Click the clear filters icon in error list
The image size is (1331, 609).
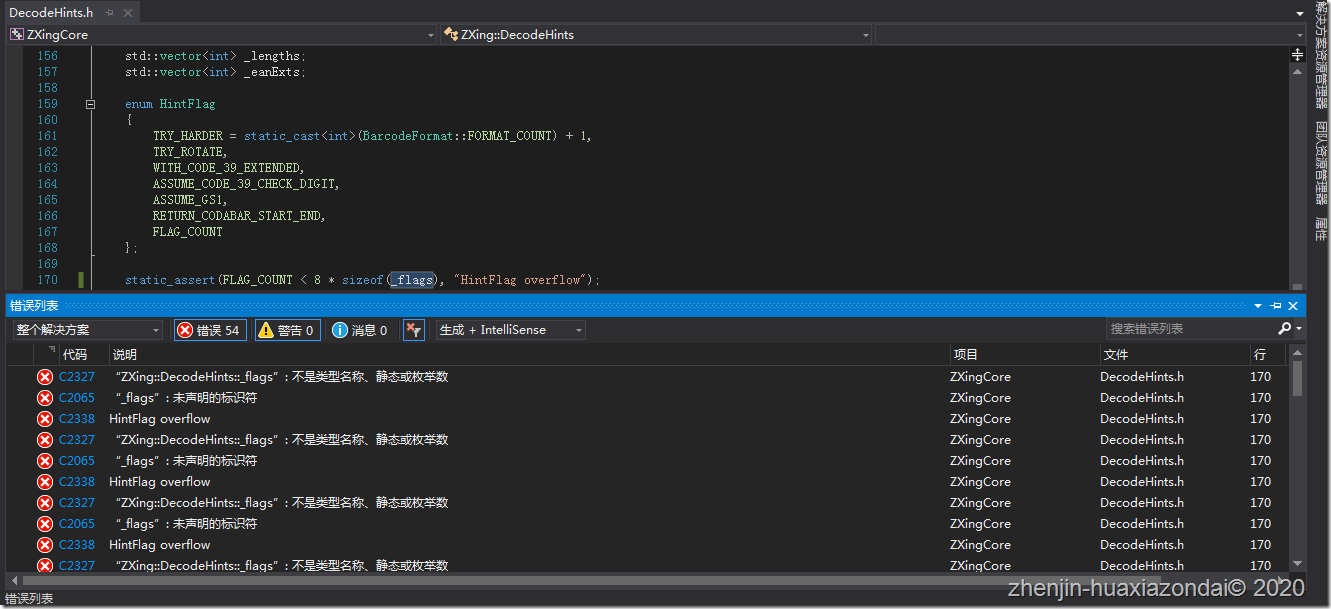click(x=413, y=330)
